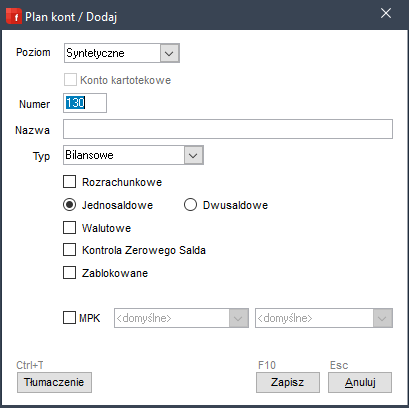Select the Dwusaldowe radio button
The width and height of the screenshot is (415, 409).
[x=190, y=205]
